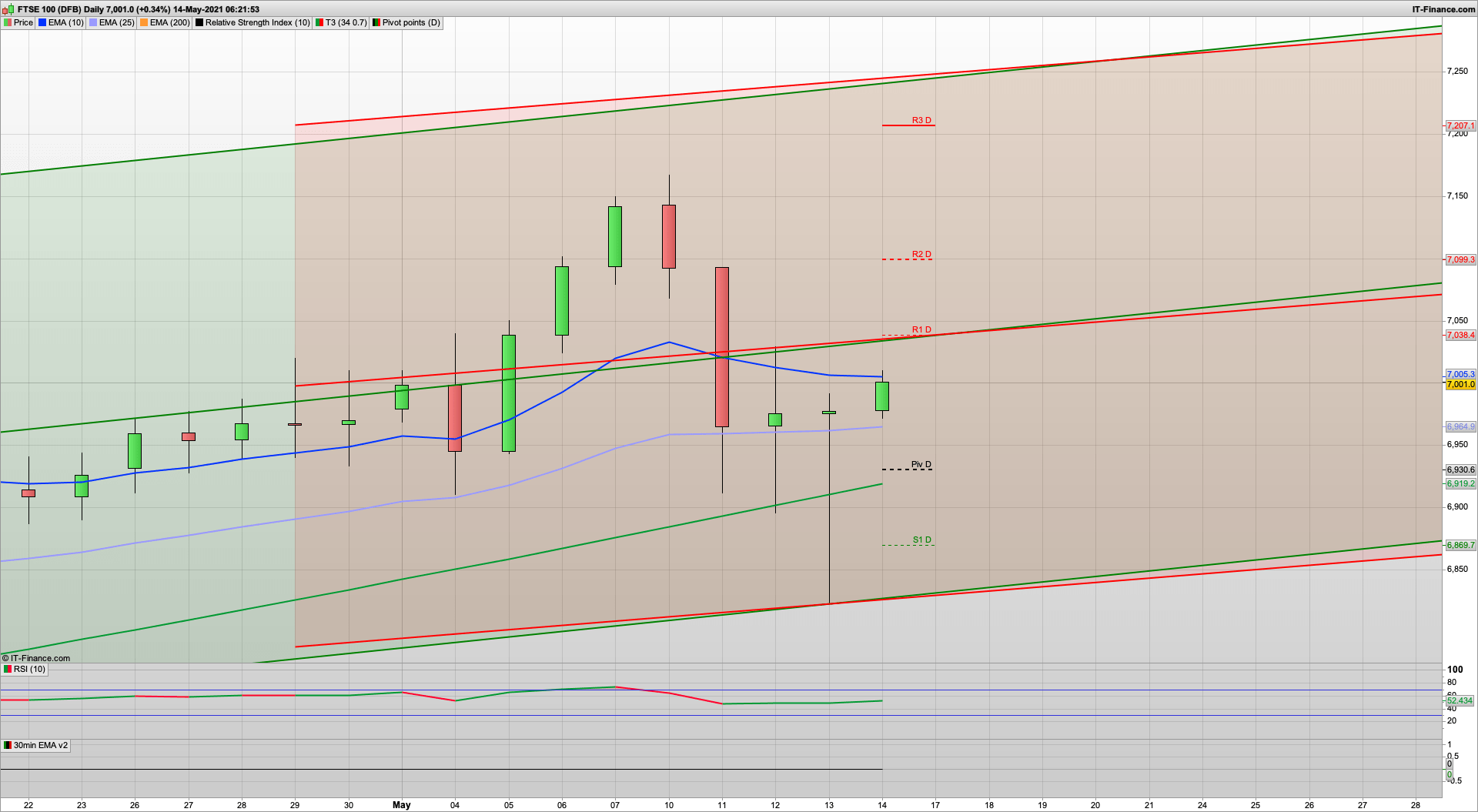The image size is (1478, 812).
Task: Click the S1 D dashed support label
Action: [921, 540]
